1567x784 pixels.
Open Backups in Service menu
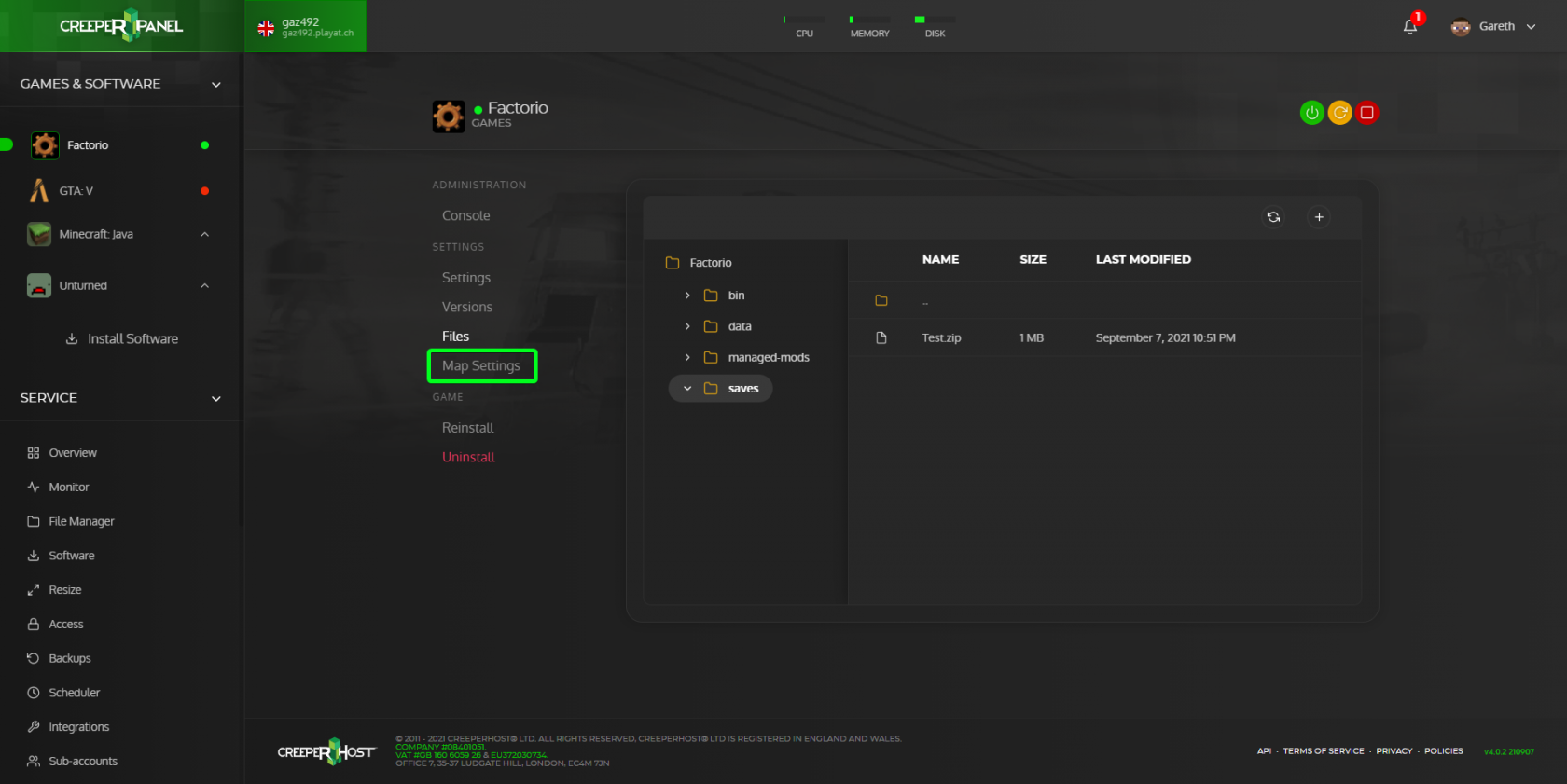pos(70,659)
